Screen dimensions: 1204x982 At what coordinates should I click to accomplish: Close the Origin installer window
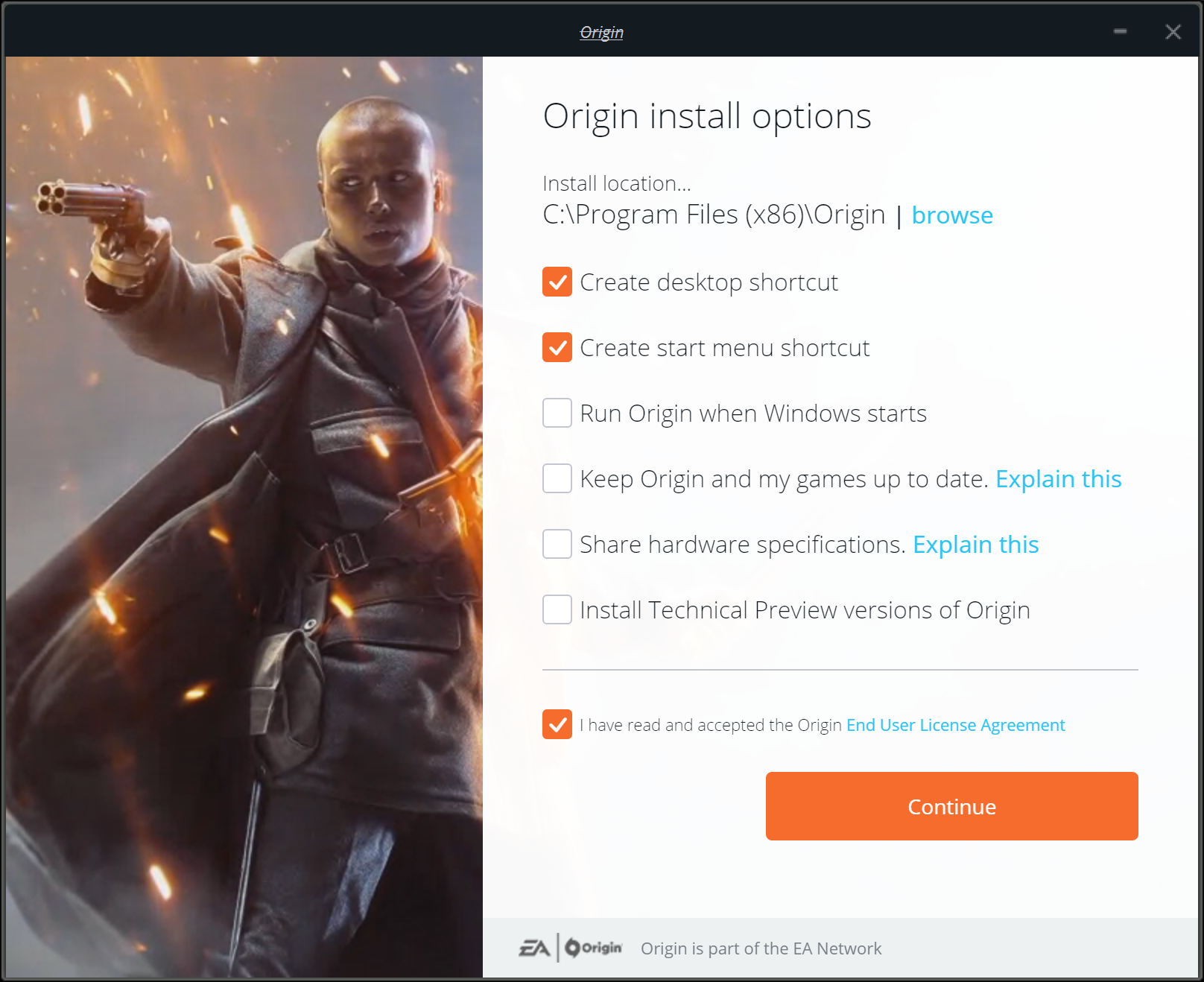click(x=1173, y=31)
